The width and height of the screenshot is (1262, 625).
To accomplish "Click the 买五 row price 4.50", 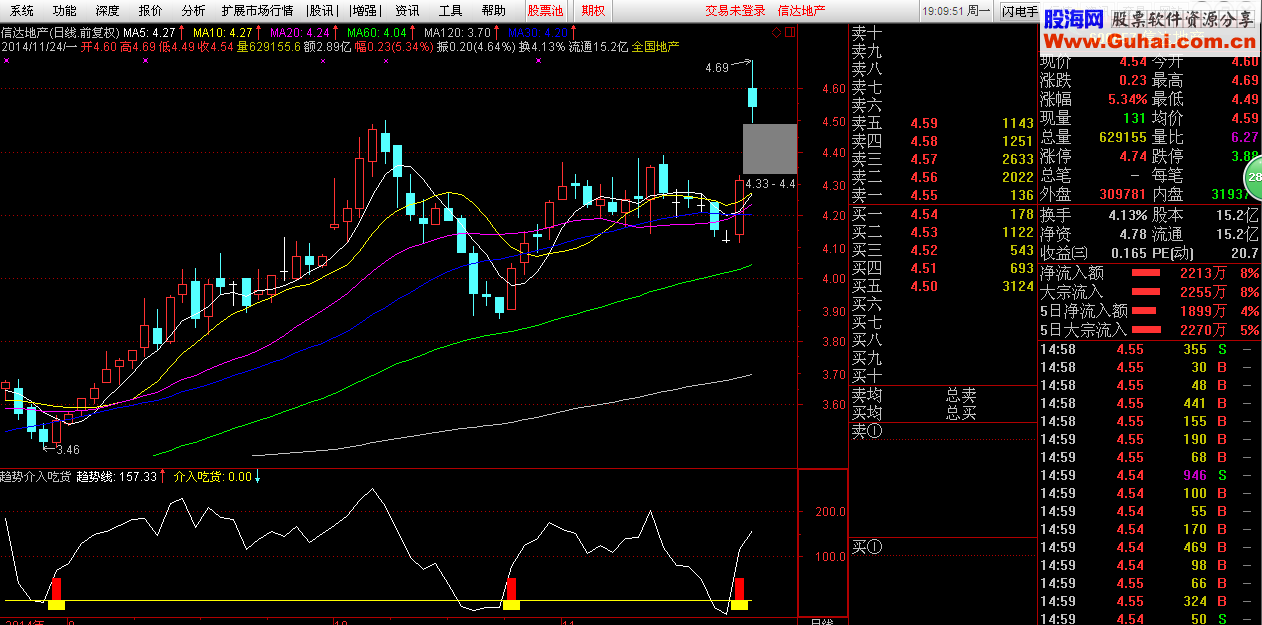I will click(924, 286).
